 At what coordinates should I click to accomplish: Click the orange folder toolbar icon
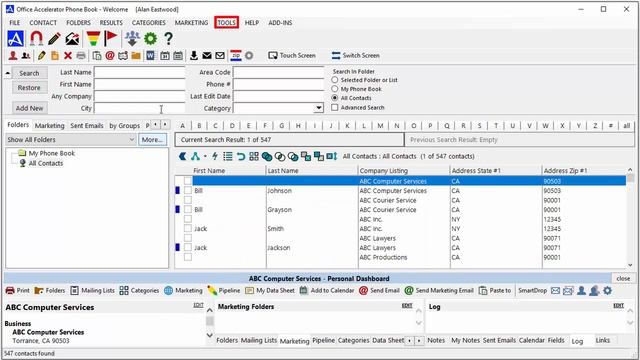pyautogui.click(x=136, y=56)
